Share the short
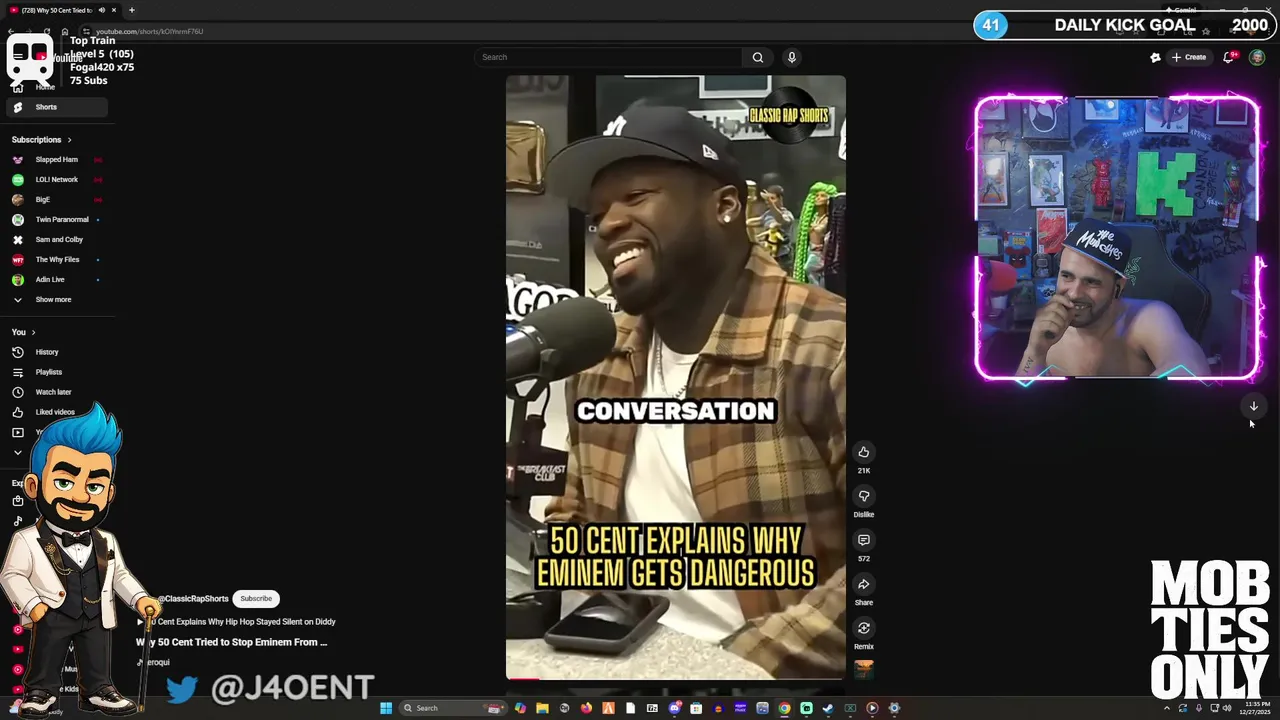 coord(864,584)
